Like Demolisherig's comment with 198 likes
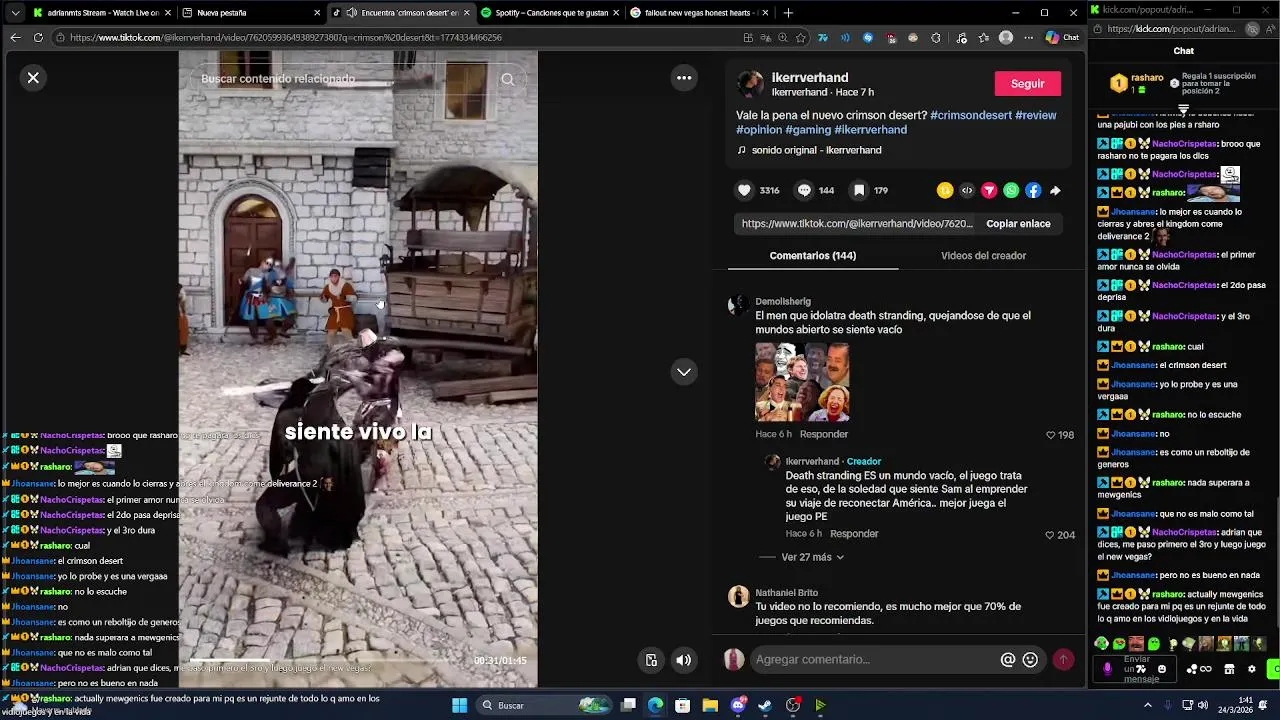The width and height of the screenshot is (1280, 720). pyautogui.click(x=1050, y=435)
